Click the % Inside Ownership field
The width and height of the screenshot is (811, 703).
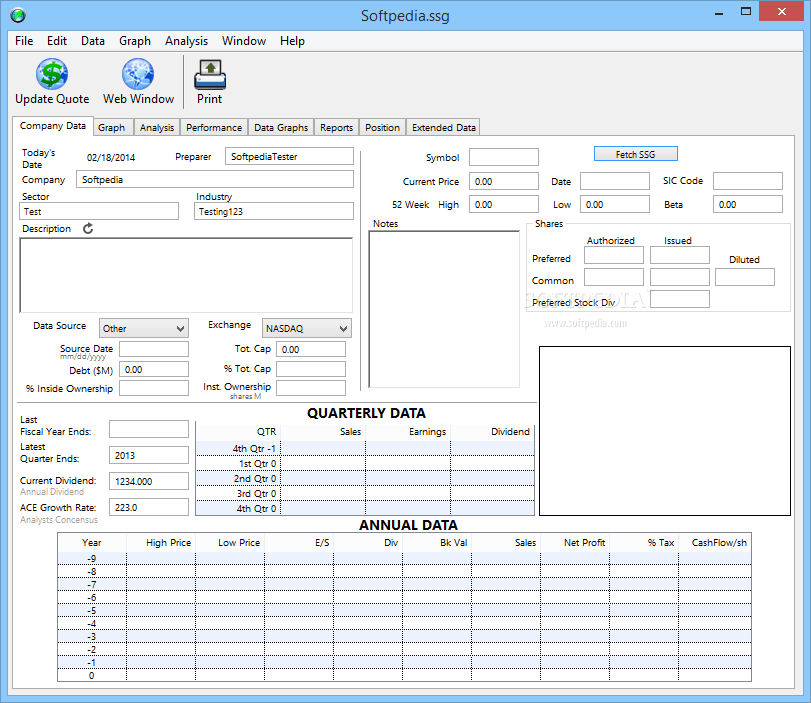[x=154, y=388]
